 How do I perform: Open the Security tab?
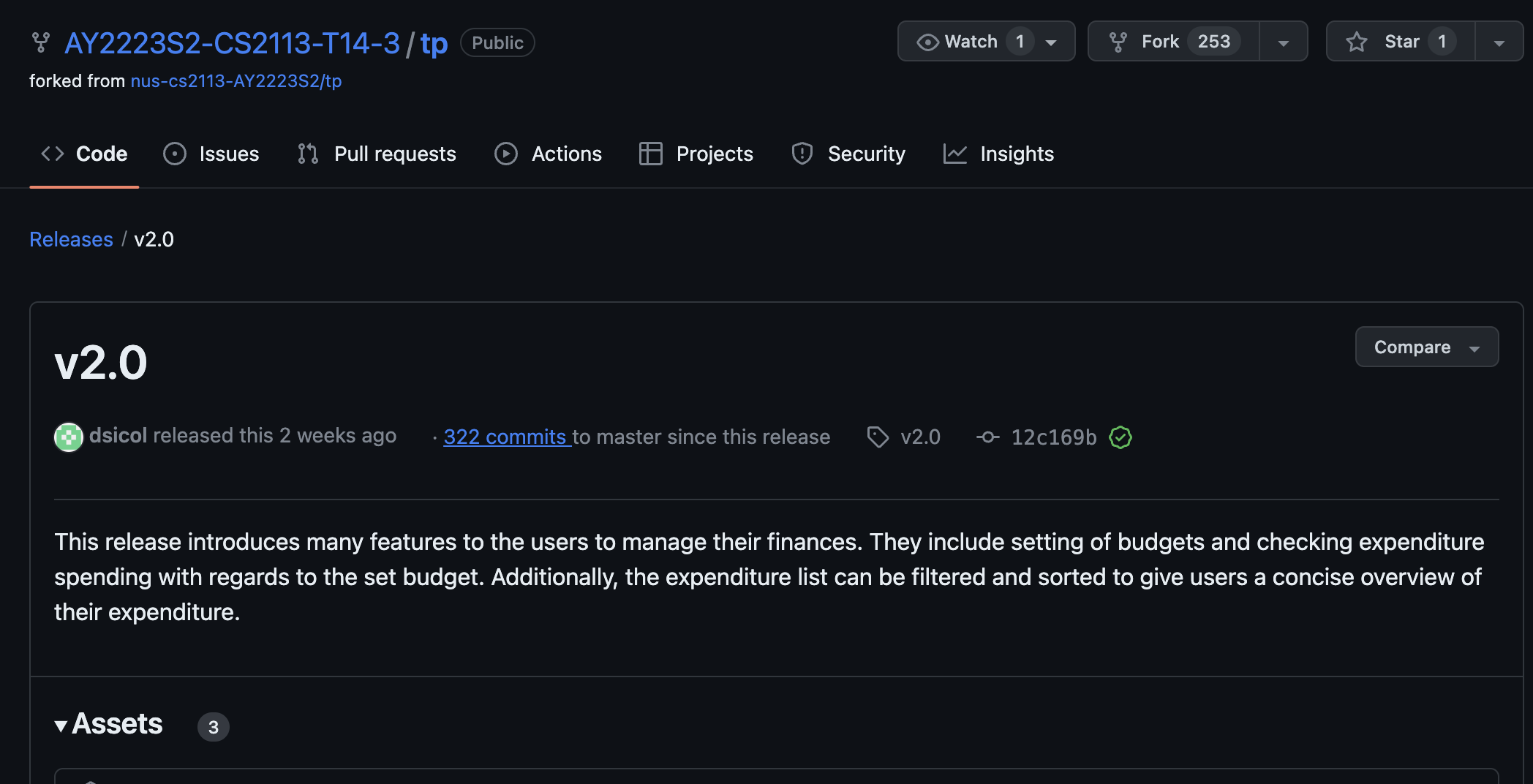[x=848, y=154]
